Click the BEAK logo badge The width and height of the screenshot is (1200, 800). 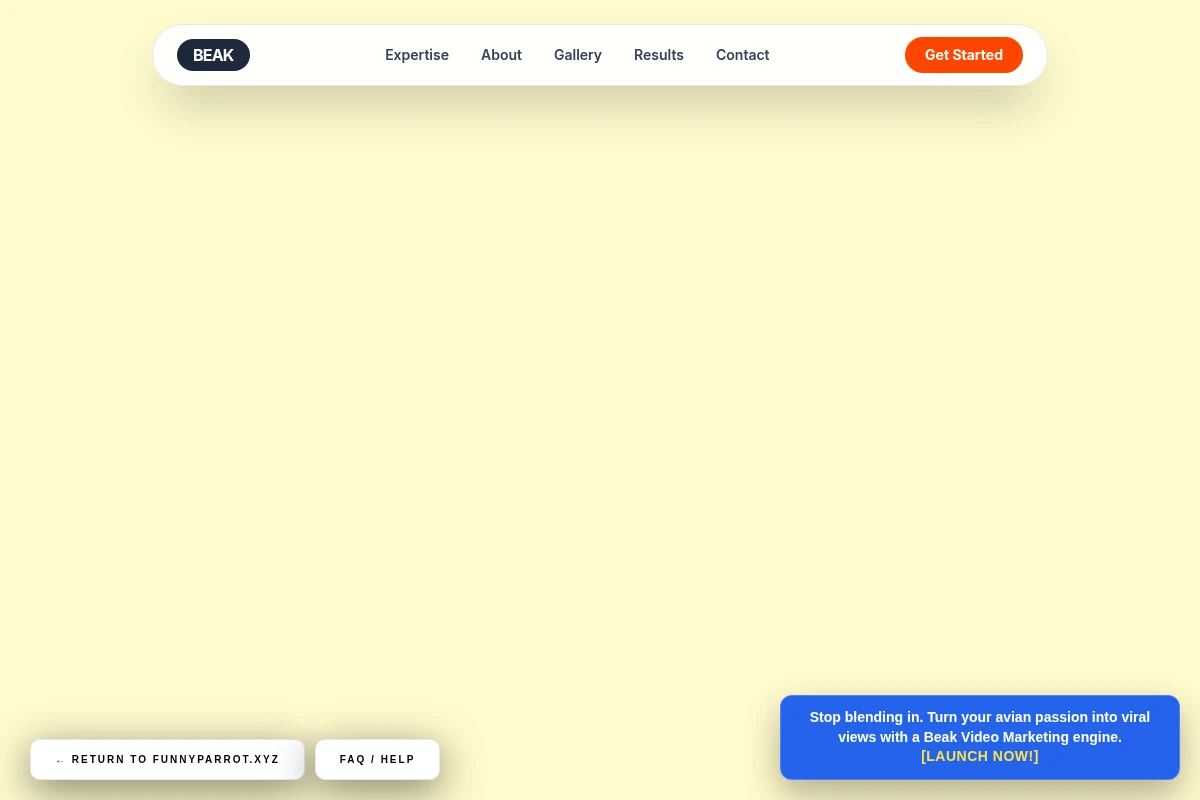click(213, 55)
